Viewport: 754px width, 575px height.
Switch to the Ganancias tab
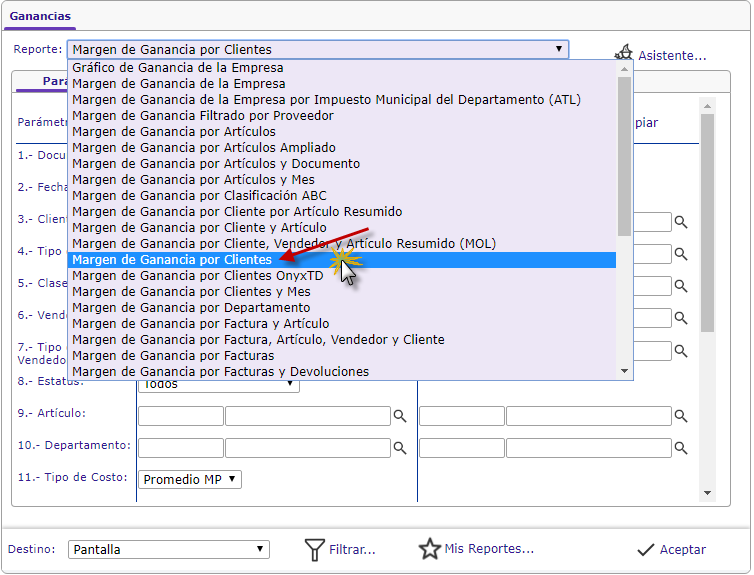(x=39, y=16)
